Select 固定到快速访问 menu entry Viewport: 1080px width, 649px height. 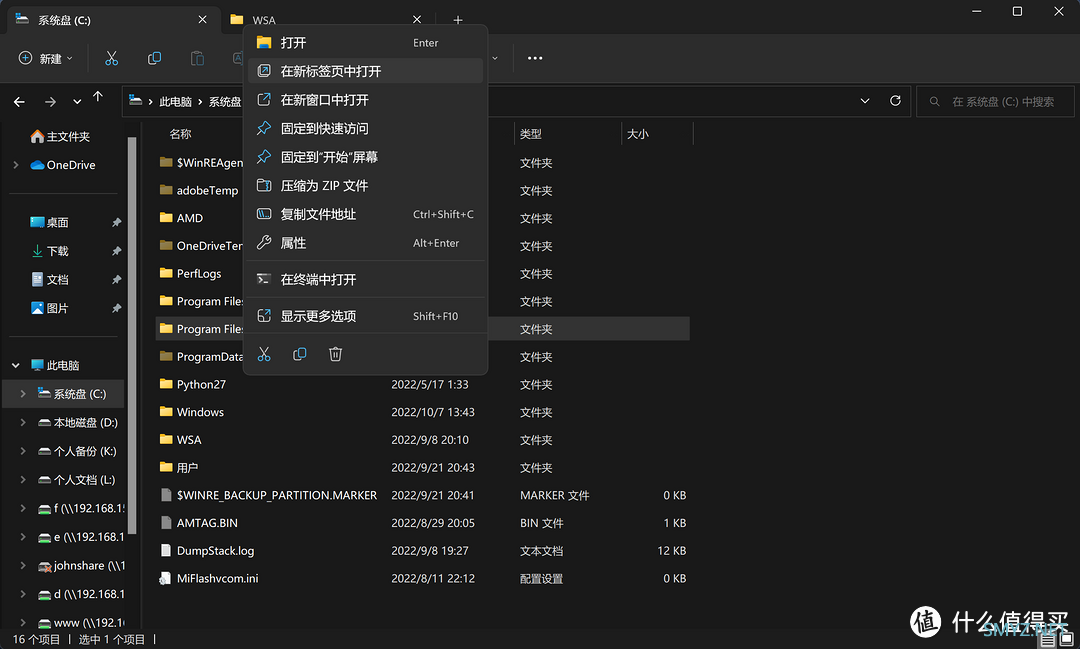point(365,129)
